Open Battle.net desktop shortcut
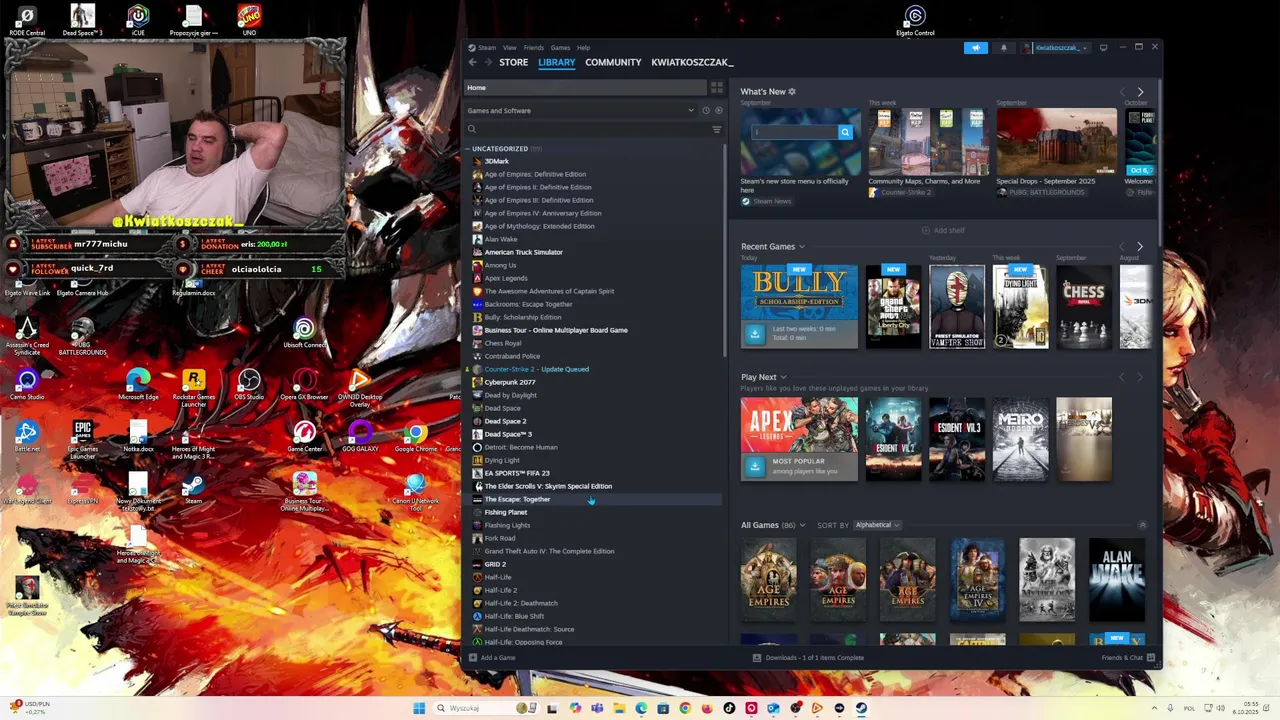This screenshot has height=720, width=1280. coord(27,437)
